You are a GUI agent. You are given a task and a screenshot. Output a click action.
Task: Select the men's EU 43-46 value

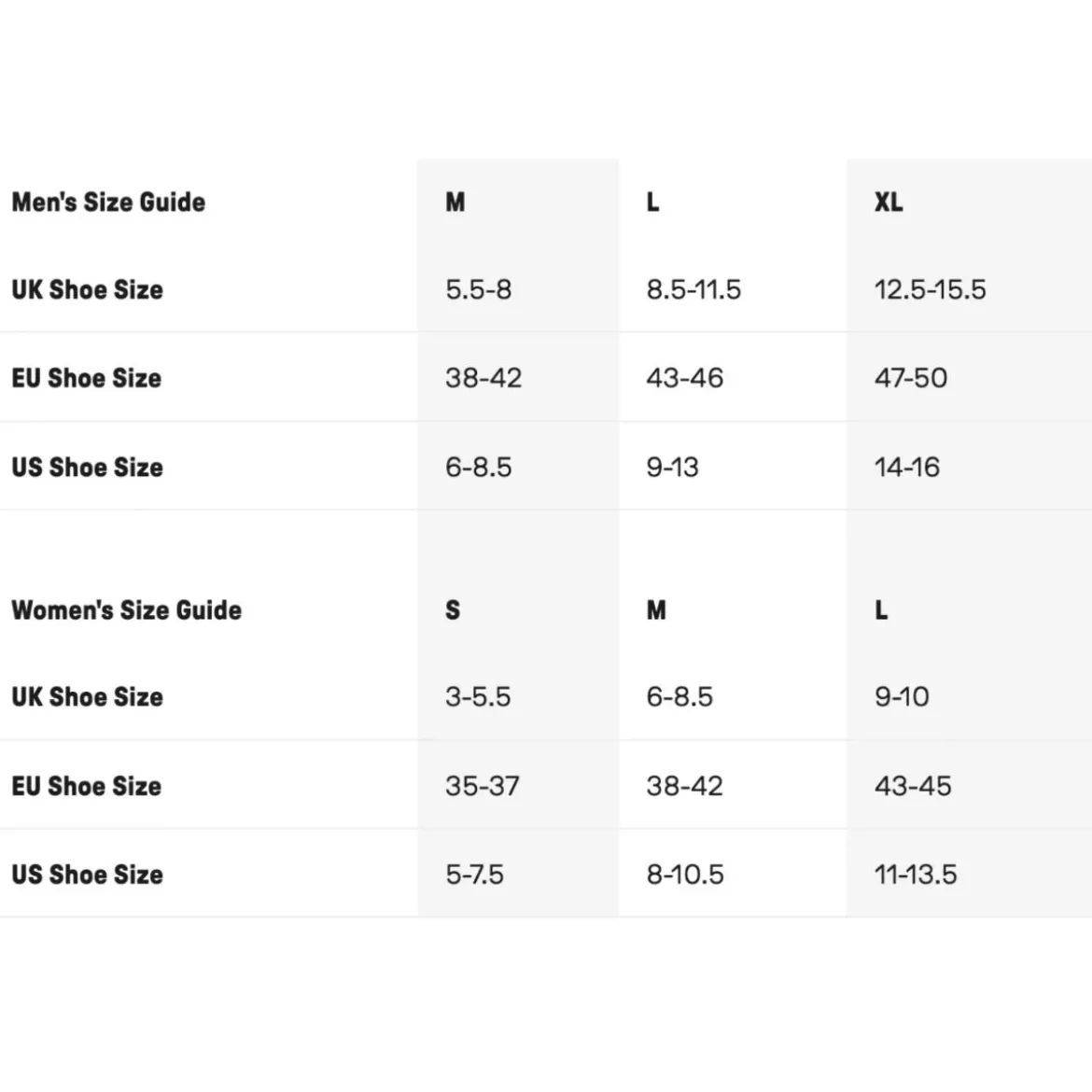(x=685, y=377)
